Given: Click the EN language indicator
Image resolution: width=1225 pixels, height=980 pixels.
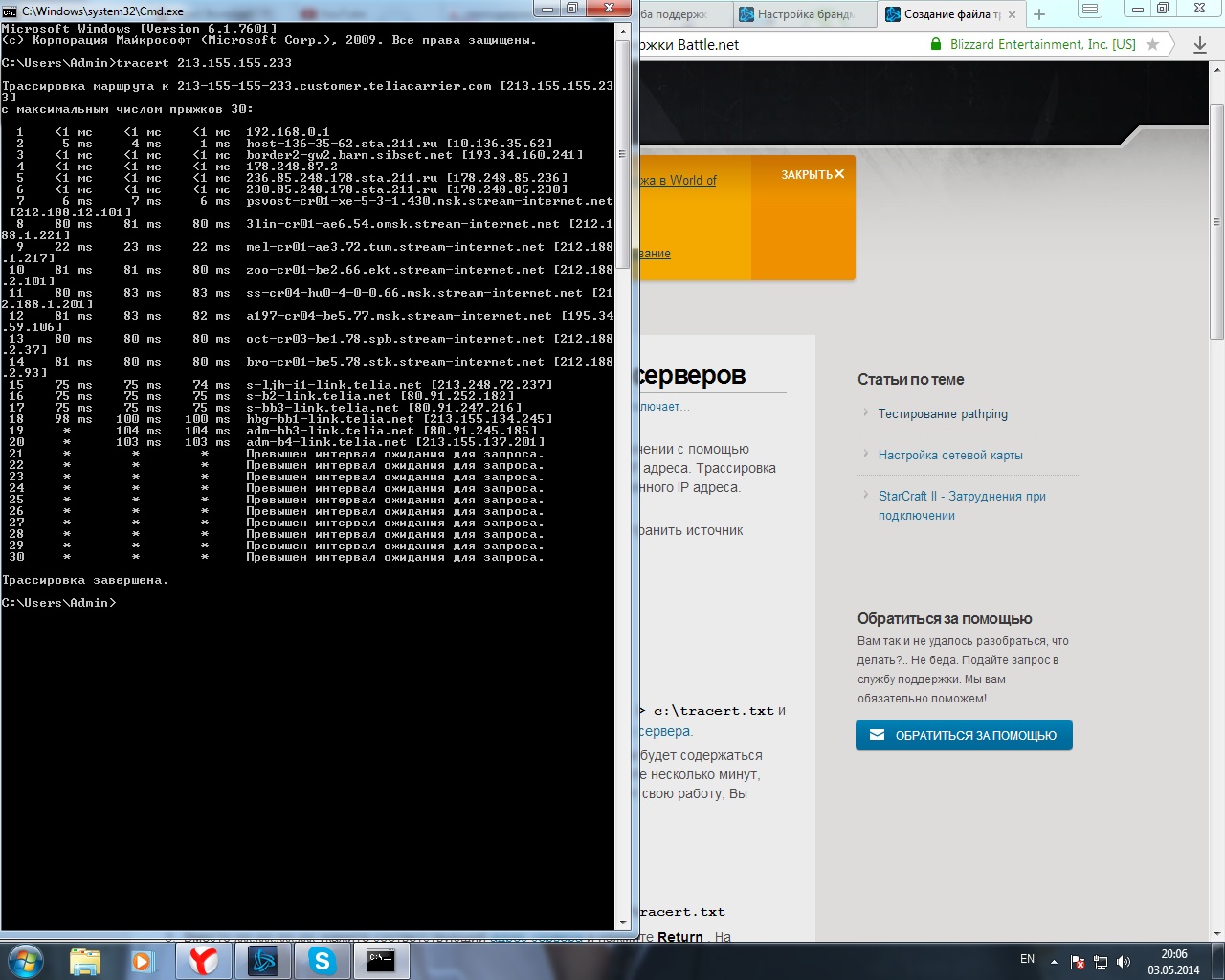Looking at the screenshot, I should [x=1027, y=959].
